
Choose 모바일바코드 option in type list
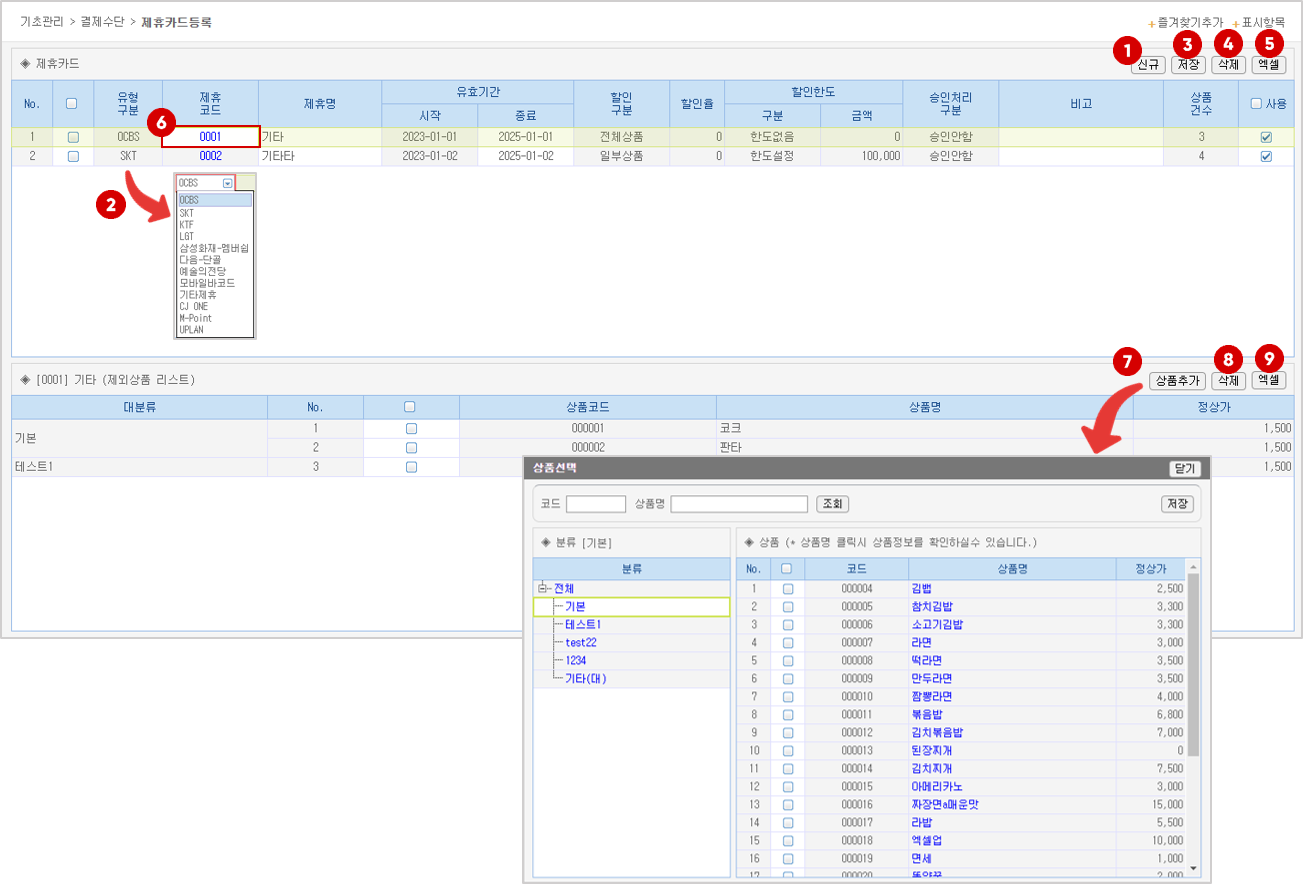click(x=207, y=283)
